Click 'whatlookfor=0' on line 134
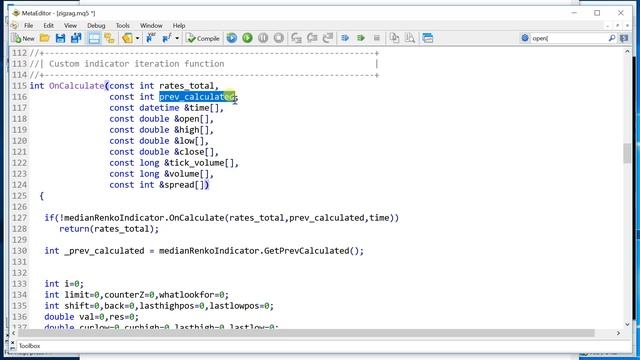 pos(192,295)
